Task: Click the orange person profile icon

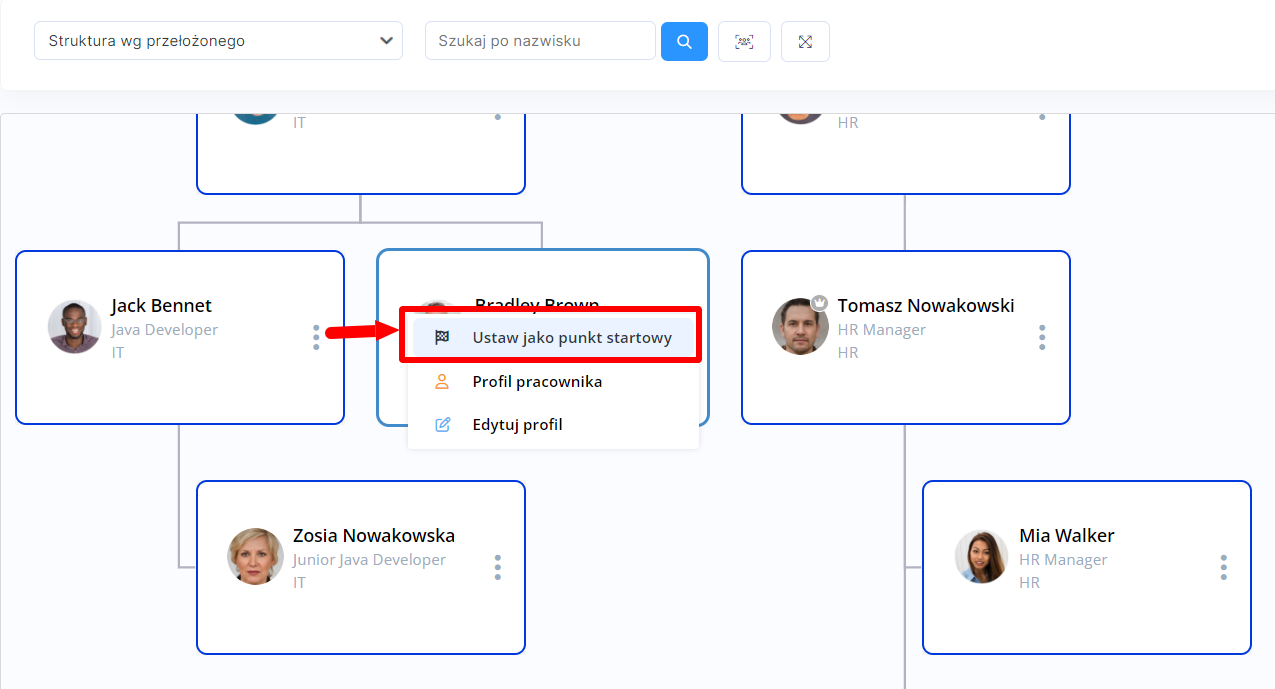Action: coord(442,381)
